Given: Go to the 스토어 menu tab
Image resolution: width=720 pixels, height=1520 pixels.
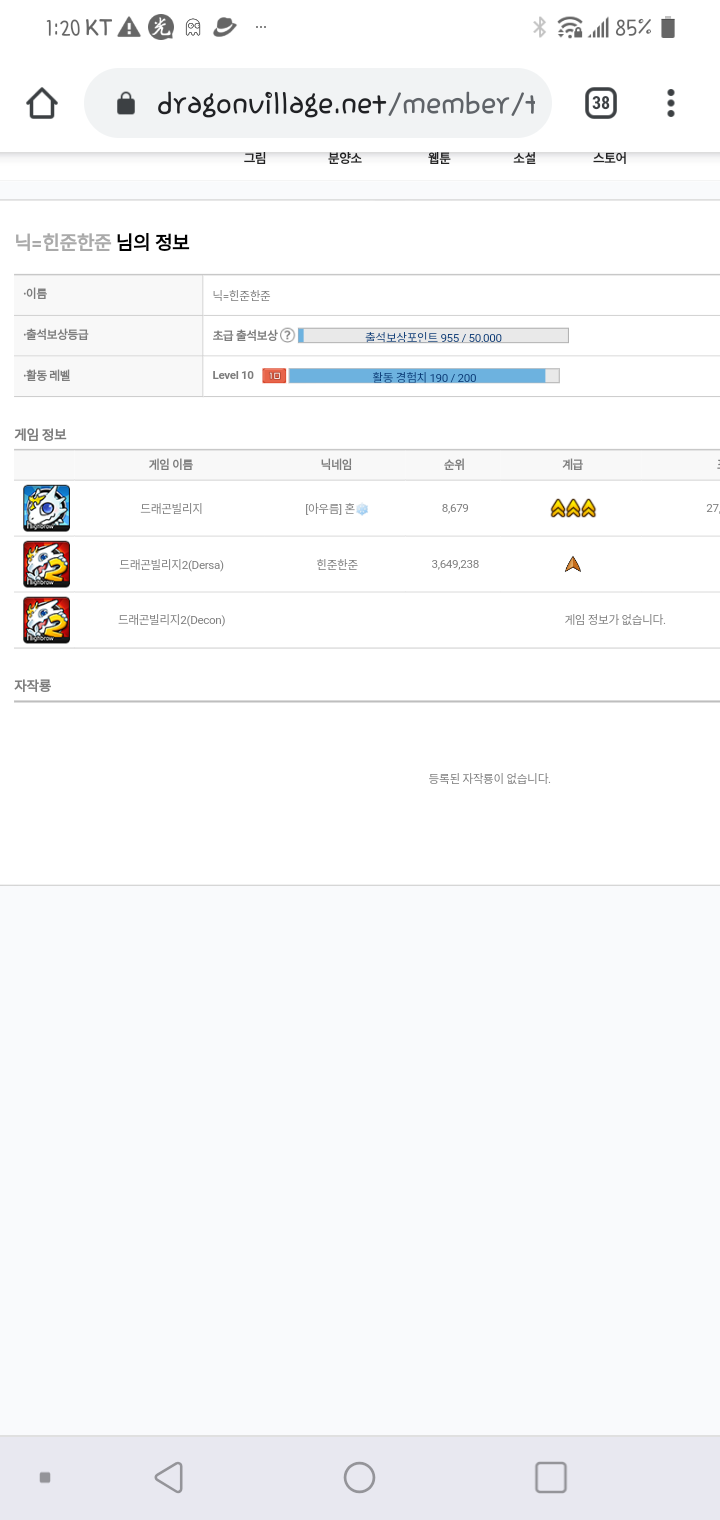Looking at the screenshot, I should 609,158.
